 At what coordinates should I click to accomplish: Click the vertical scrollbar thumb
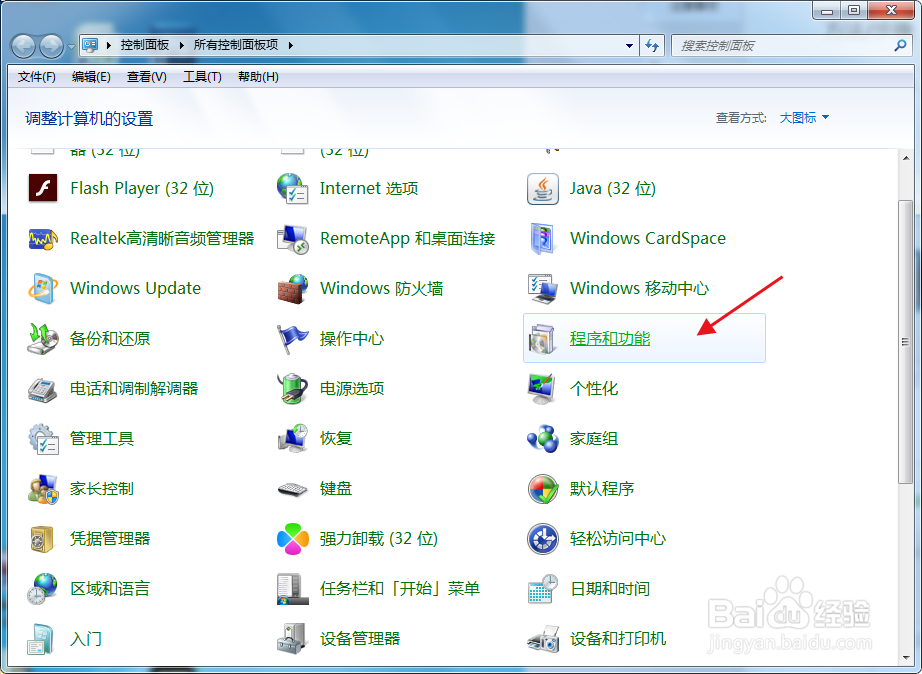tap(906, 342)
